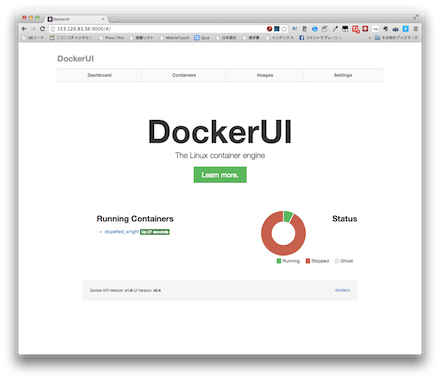The width and height of the screenshot is (440, 380).
Task: Open the 画像リスト bookmark
Action: coord(141,38)
